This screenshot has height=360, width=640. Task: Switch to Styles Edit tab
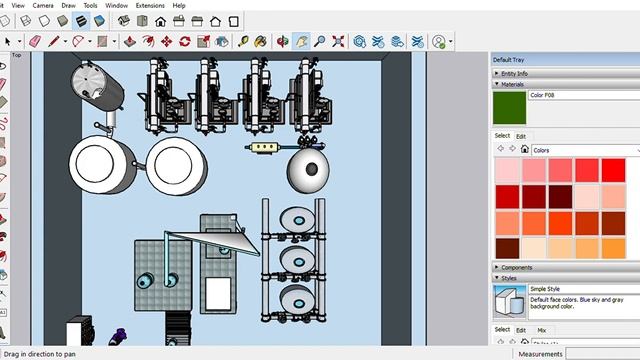pyautogui.click(x=521, y=330)
